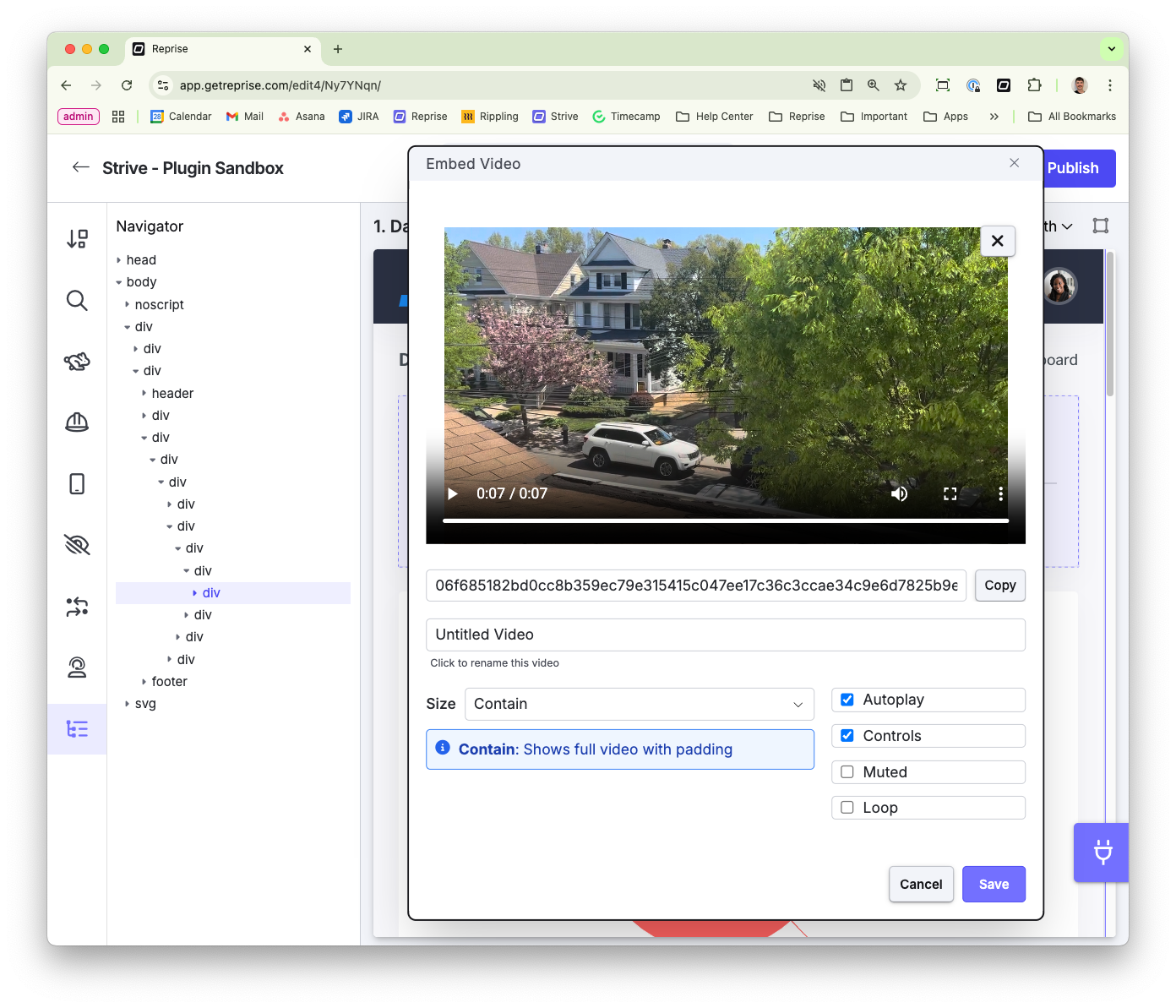Open the Reprise bookmark in bookmarks bar

pyautogui.click(x=420, y=117)
